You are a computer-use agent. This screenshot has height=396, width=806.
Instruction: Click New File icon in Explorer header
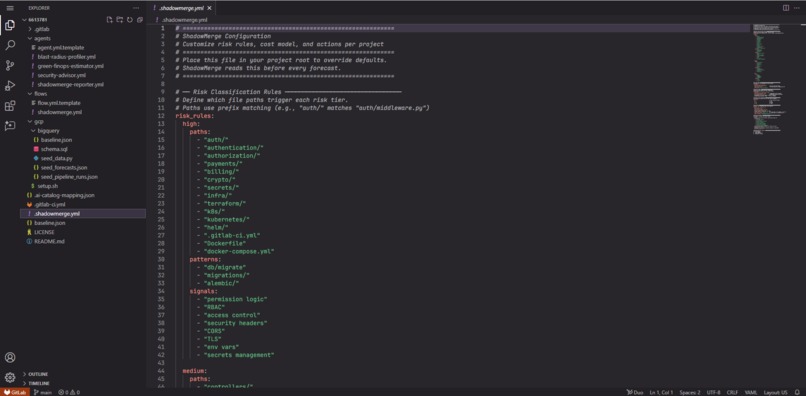point(109,20)
